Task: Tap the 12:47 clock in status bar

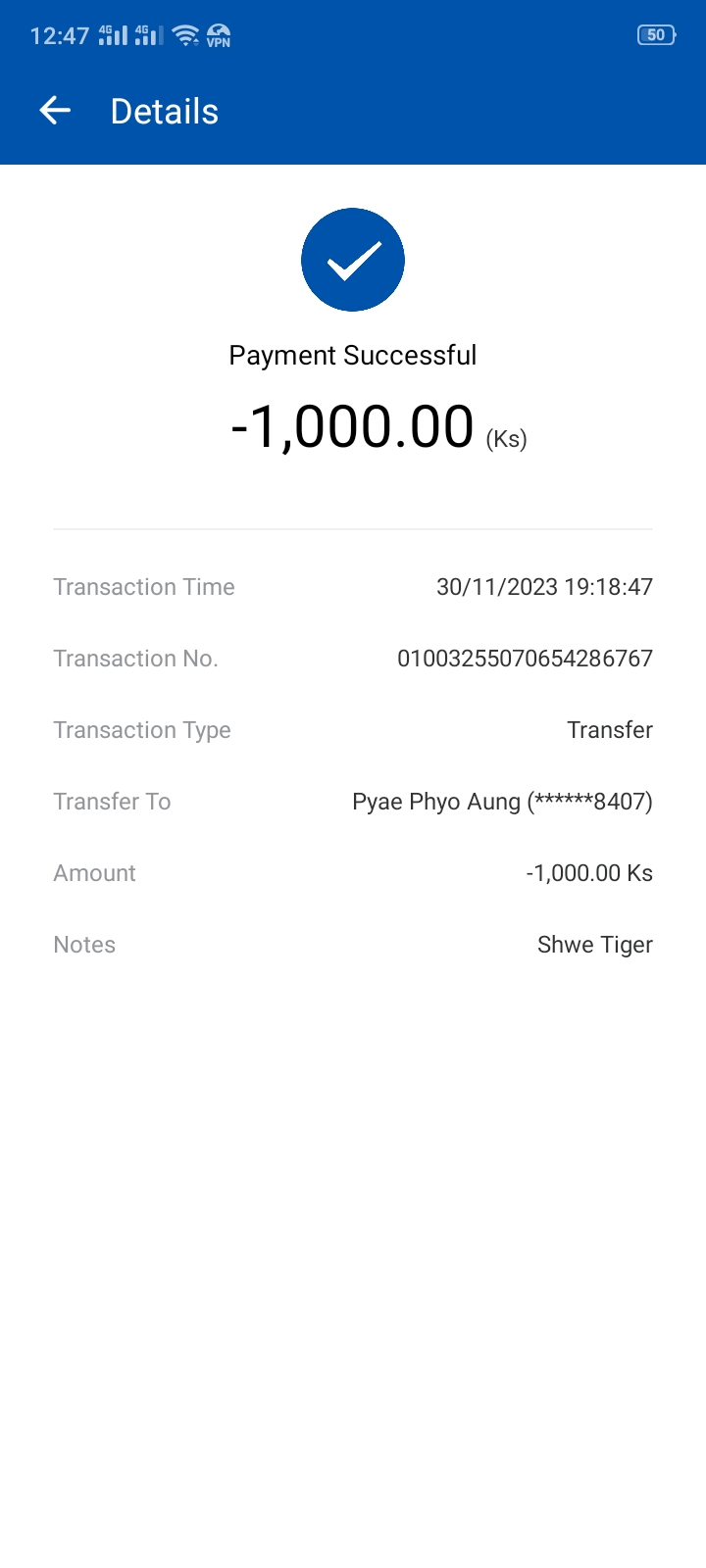Action: point(60,36)
